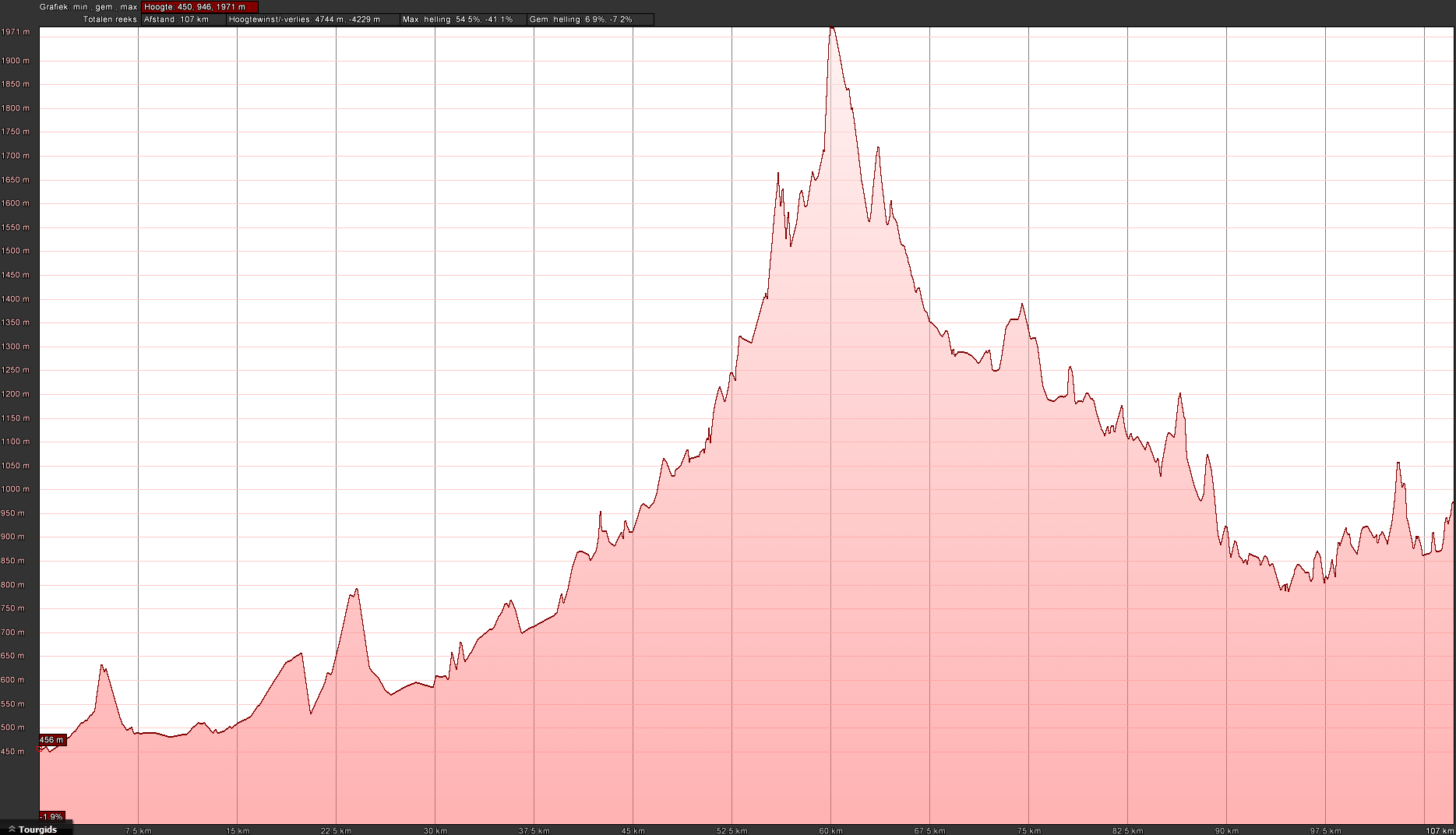
Task: Click the 30 km label on distance axis
Action: 435,830
